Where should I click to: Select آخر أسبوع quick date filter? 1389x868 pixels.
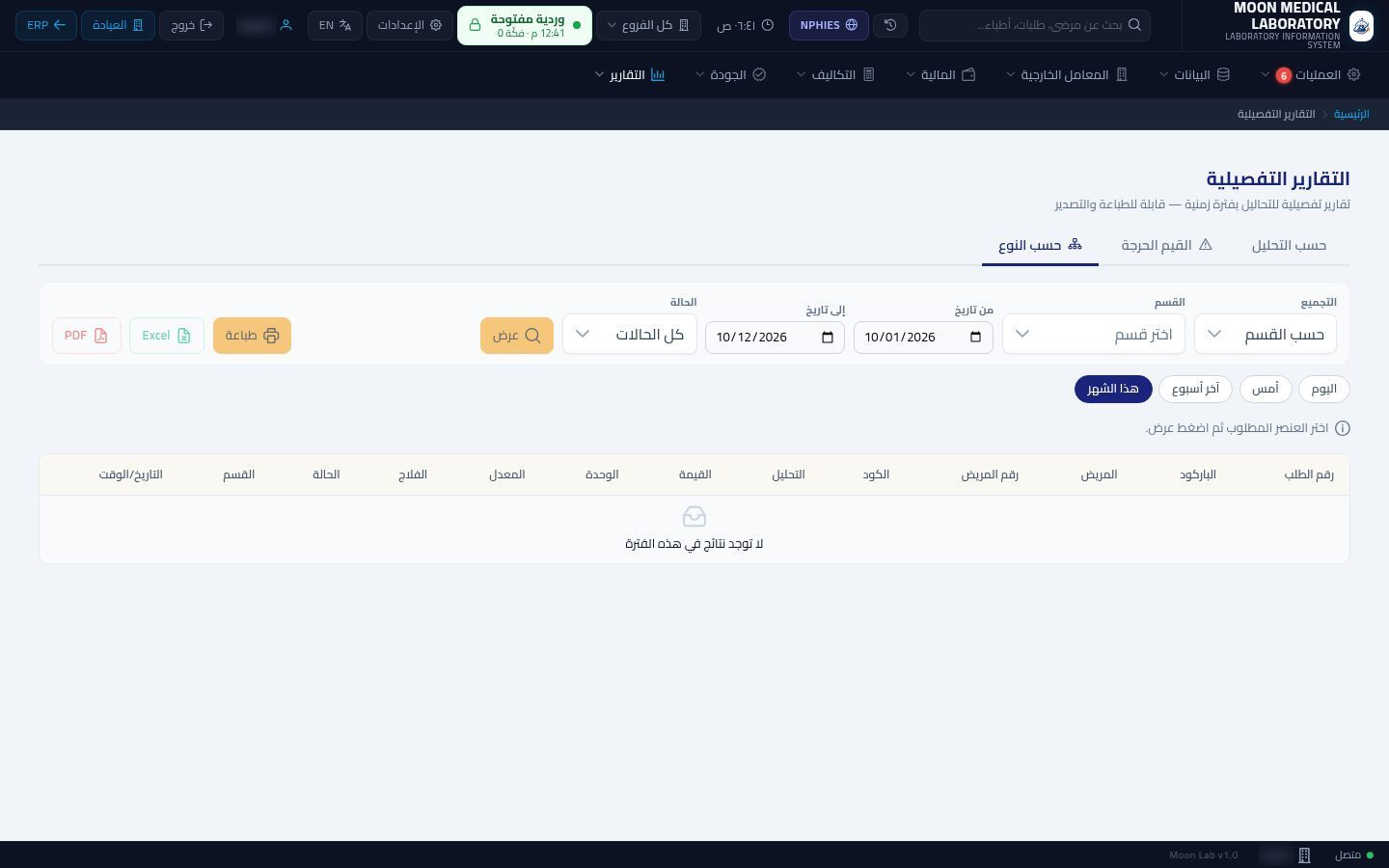tap(1195, 389)
